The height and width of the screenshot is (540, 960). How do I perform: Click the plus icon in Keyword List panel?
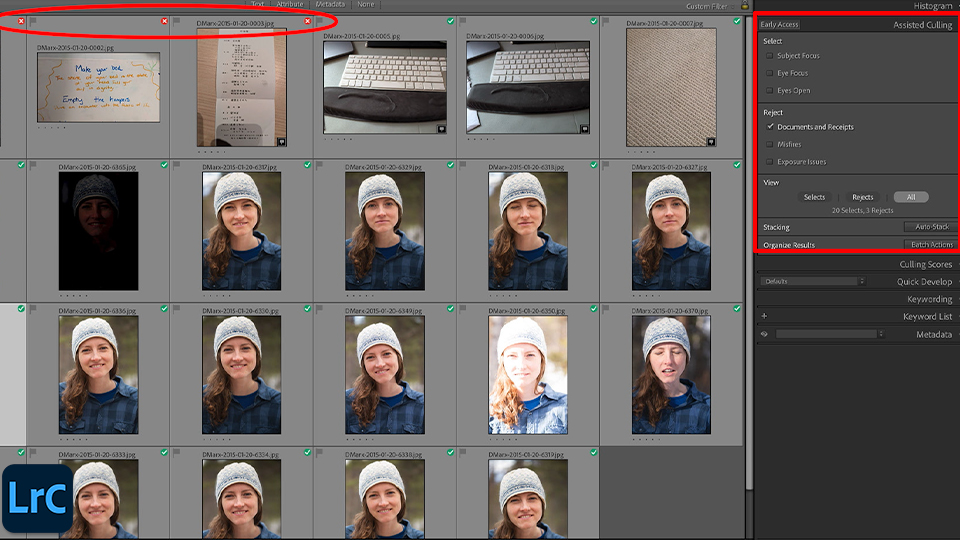[x=764, y=316]
